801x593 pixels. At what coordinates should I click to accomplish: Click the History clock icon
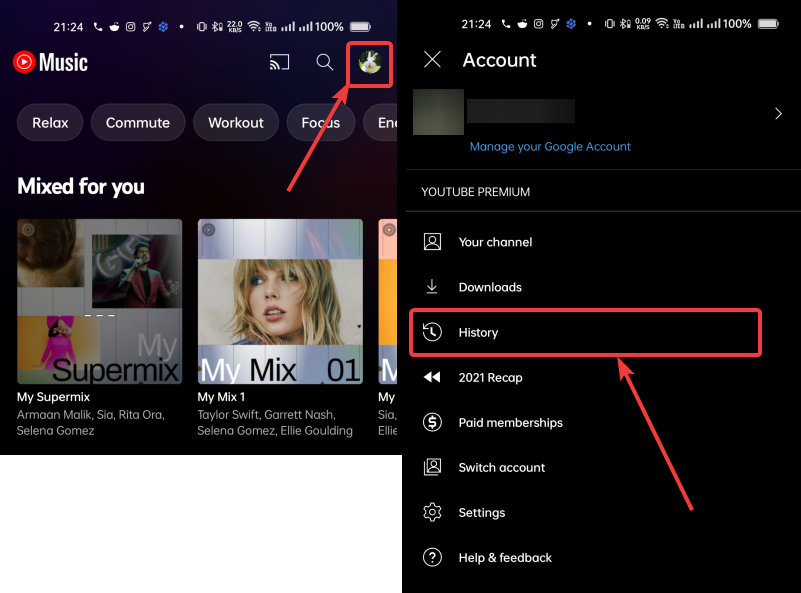tap(432, 332)
